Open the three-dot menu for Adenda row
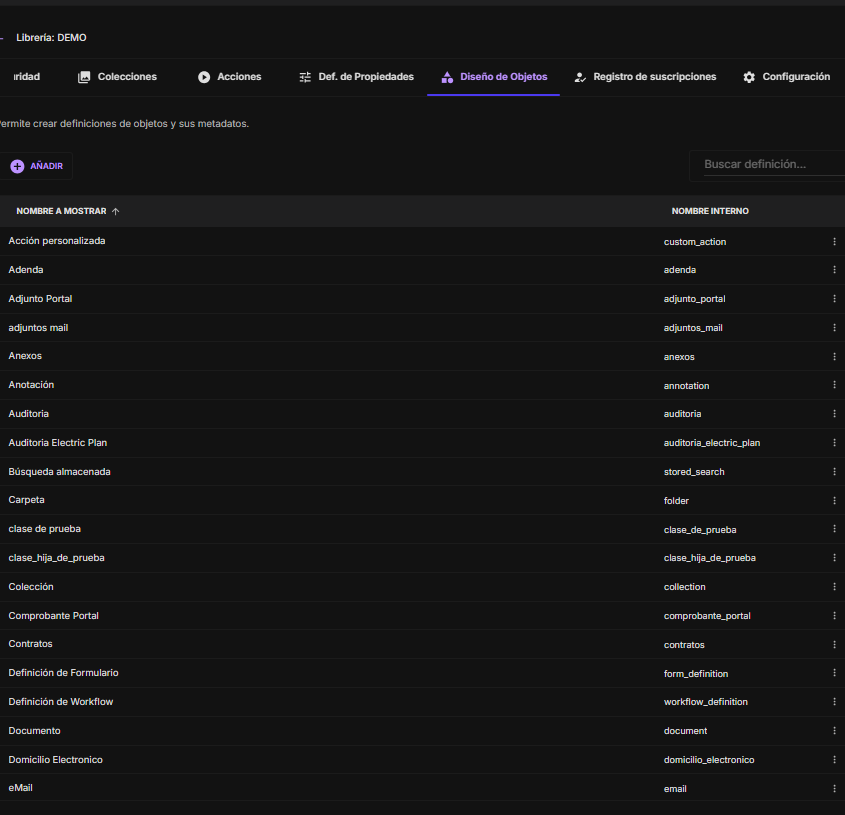Viewport: 845px width, 815px height. point(834,270)
